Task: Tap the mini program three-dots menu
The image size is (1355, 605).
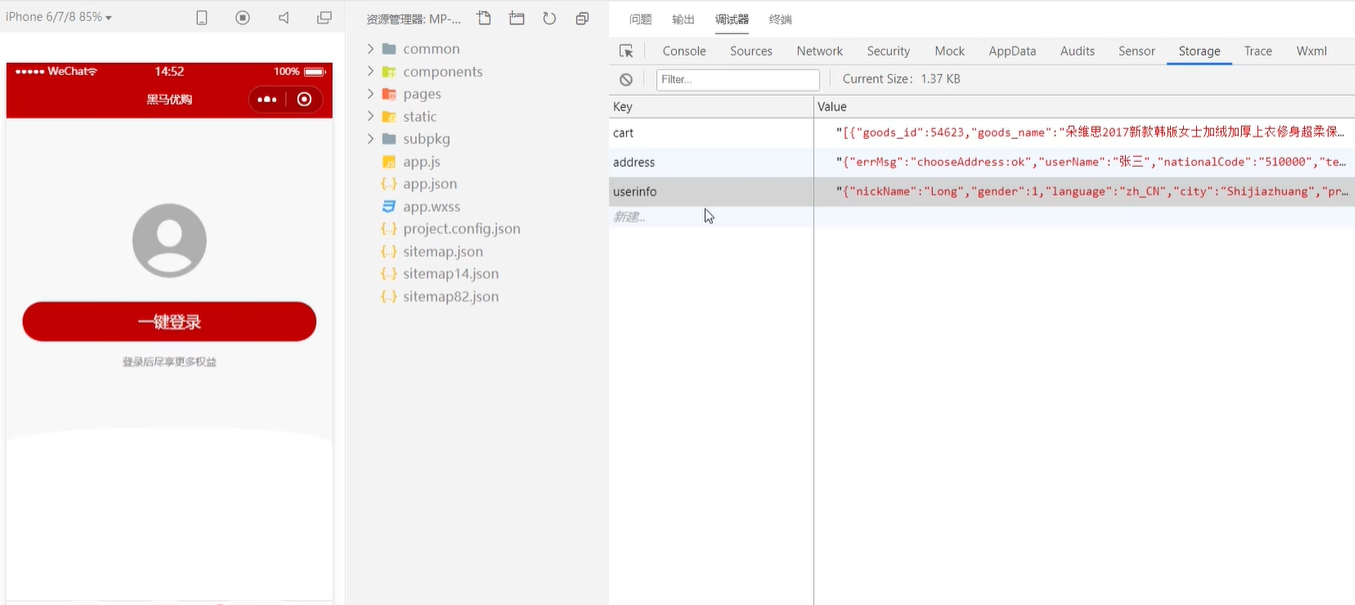Action: 267,99
